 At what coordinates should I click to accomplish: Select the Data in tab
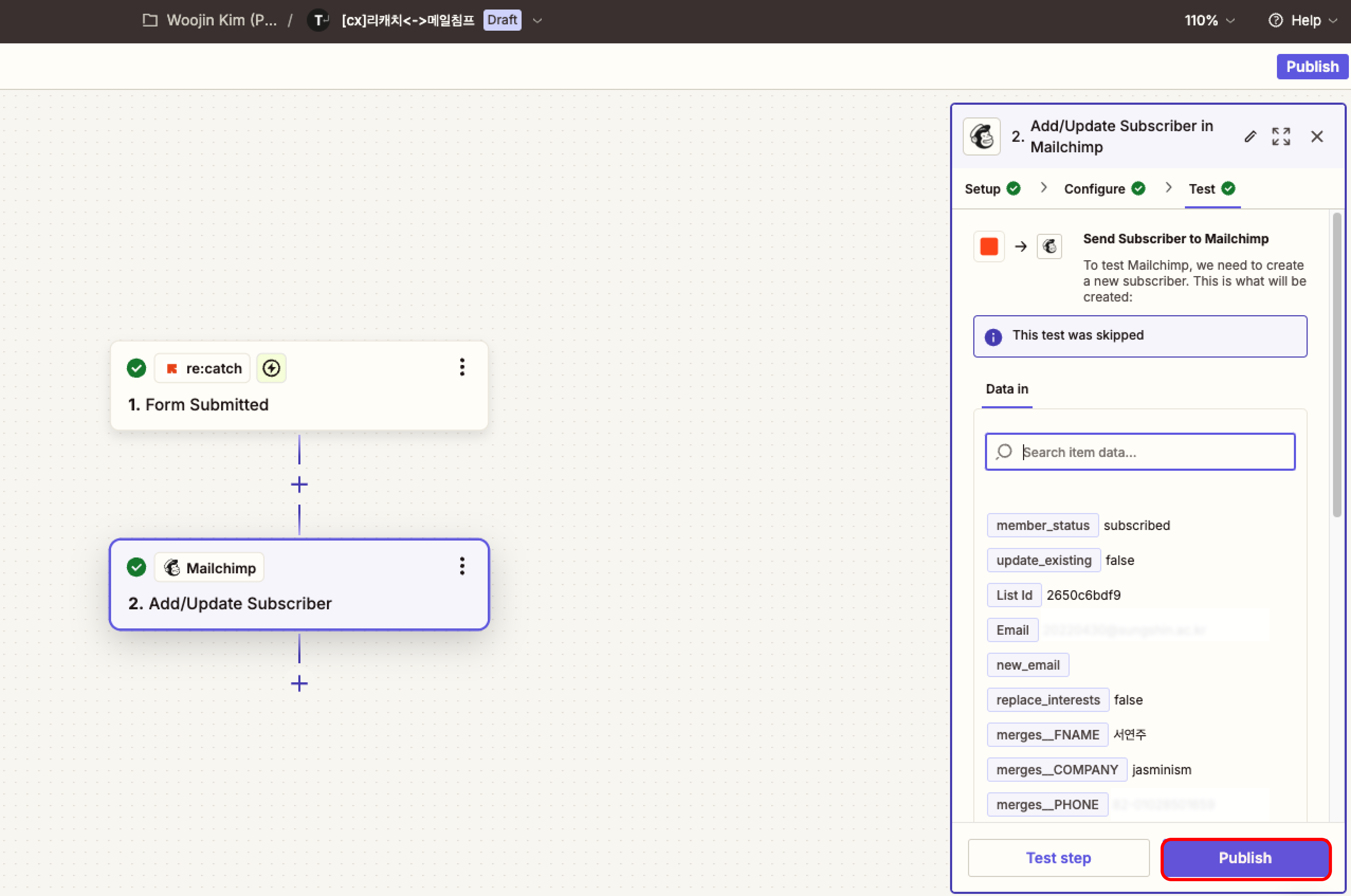[1006, 389]
